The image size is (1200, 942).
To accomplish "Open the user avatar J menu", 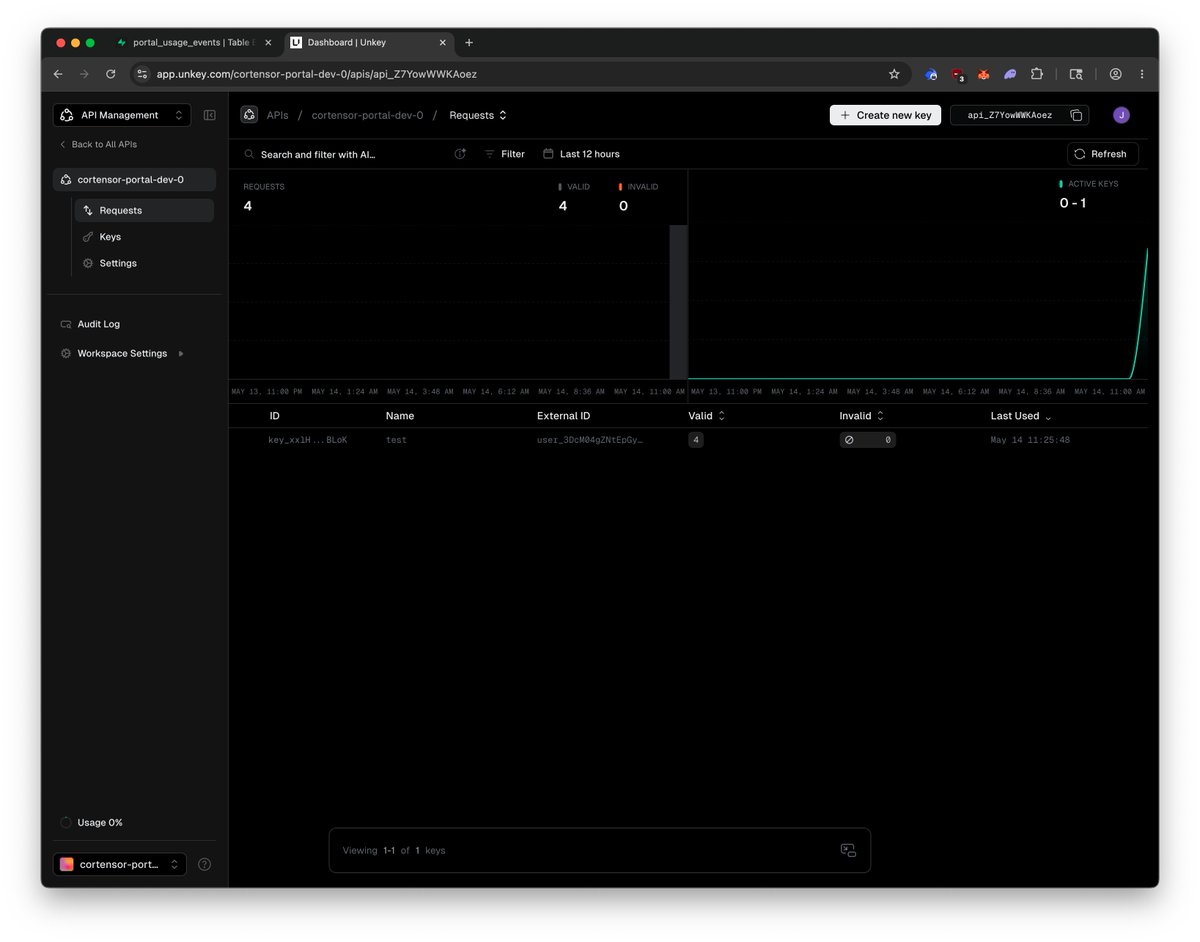I will coord(1121,115).
